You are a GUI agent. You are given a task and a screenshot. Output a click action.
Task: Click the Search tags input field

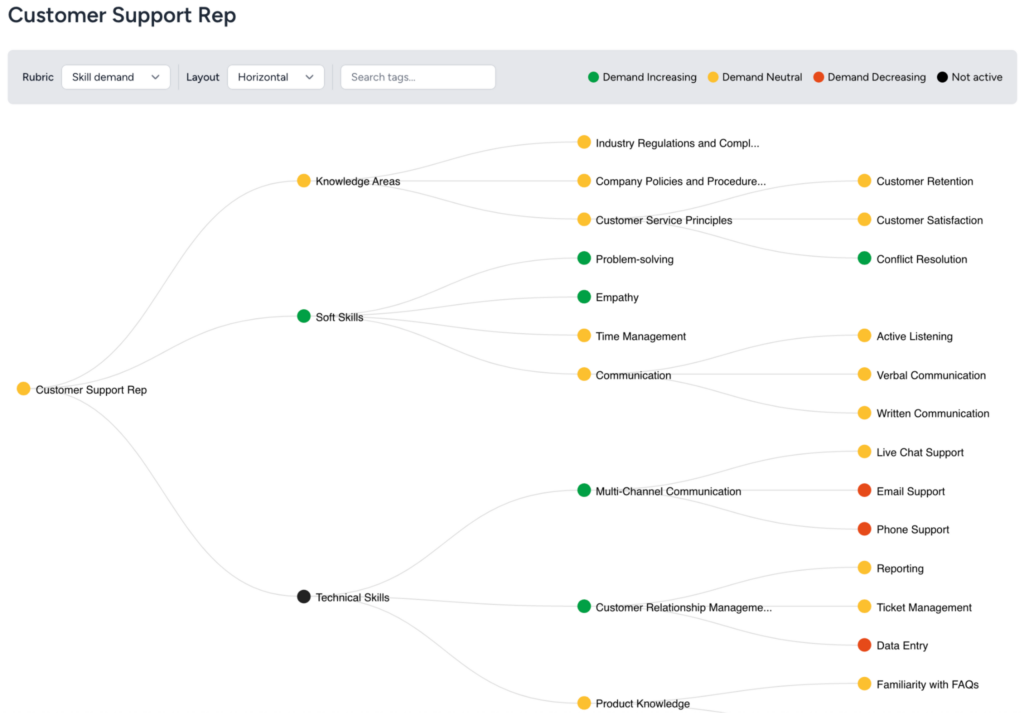[x=418, y=77]
